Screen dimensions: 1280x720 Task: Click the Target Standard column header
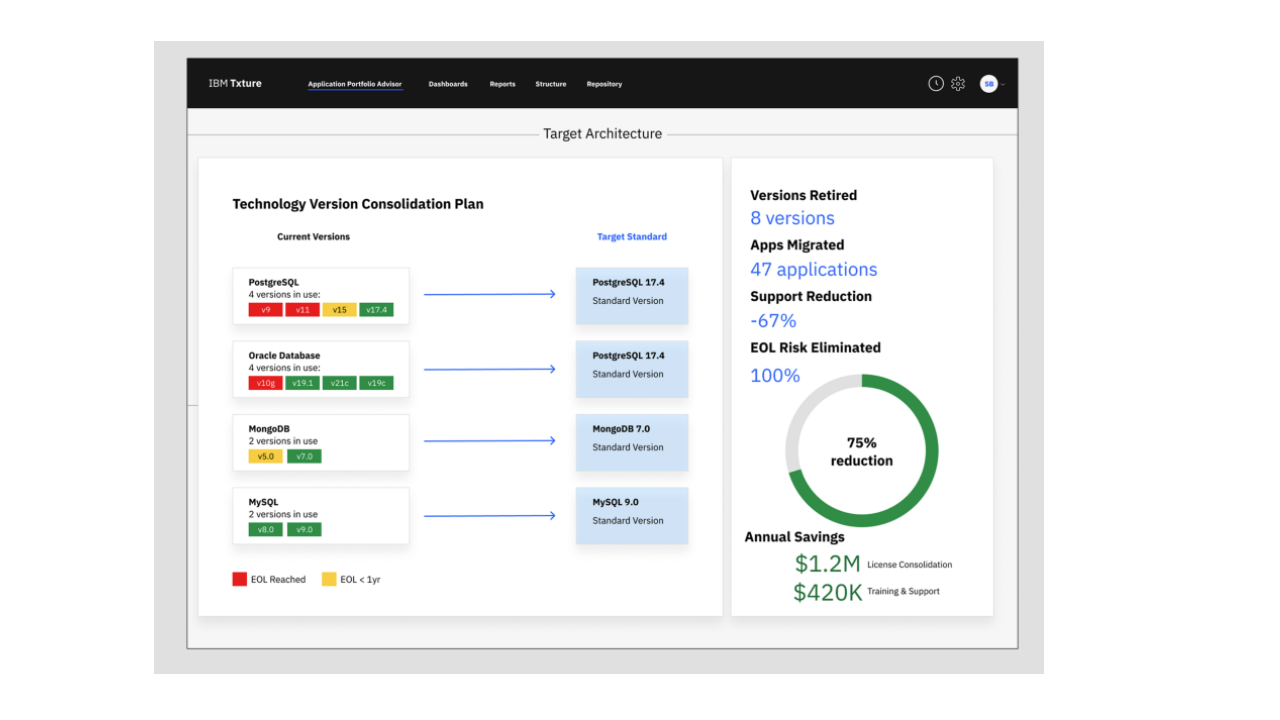632,237
